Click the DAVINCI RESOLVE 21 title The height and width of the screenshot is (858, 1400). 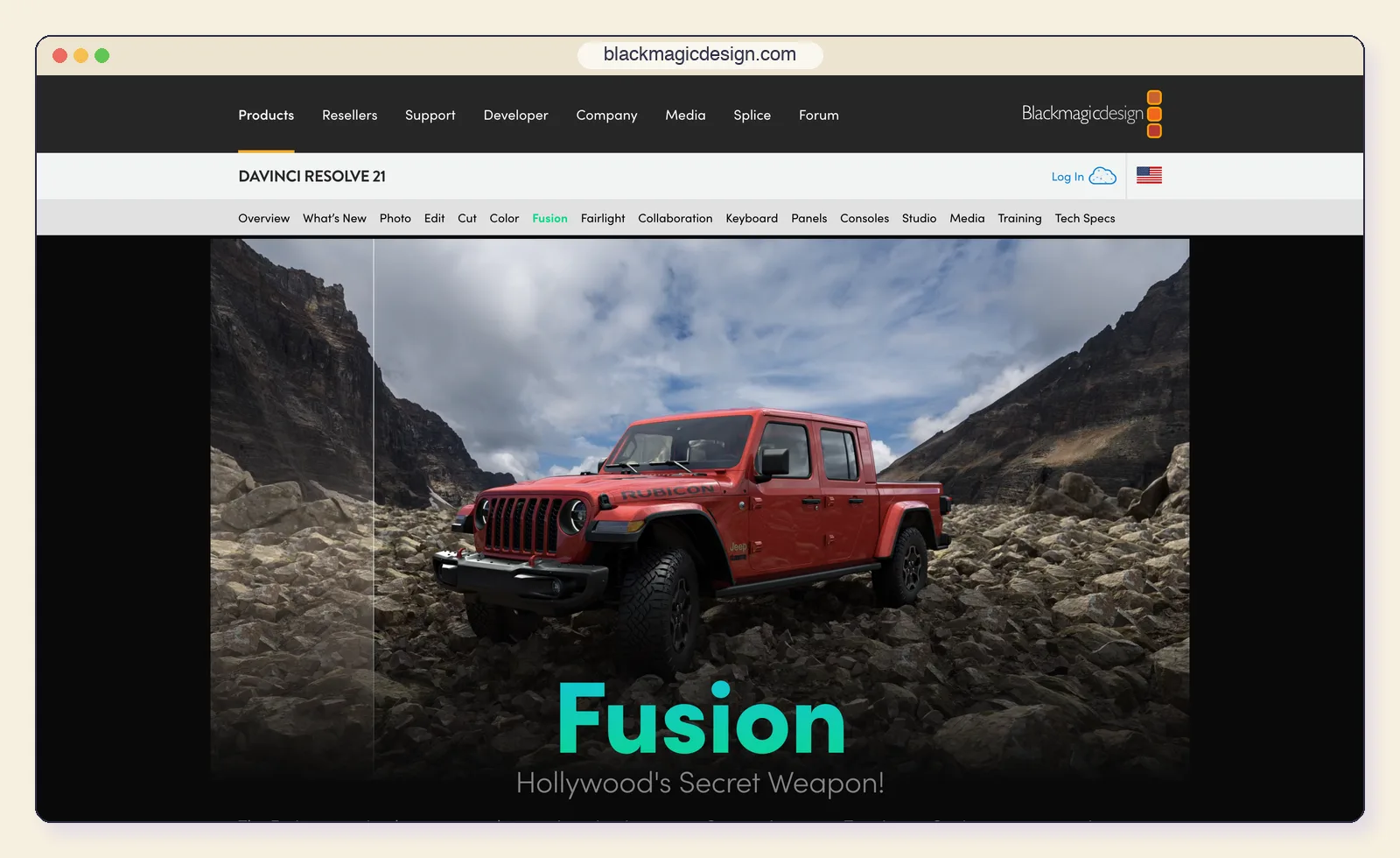(311, 176)
